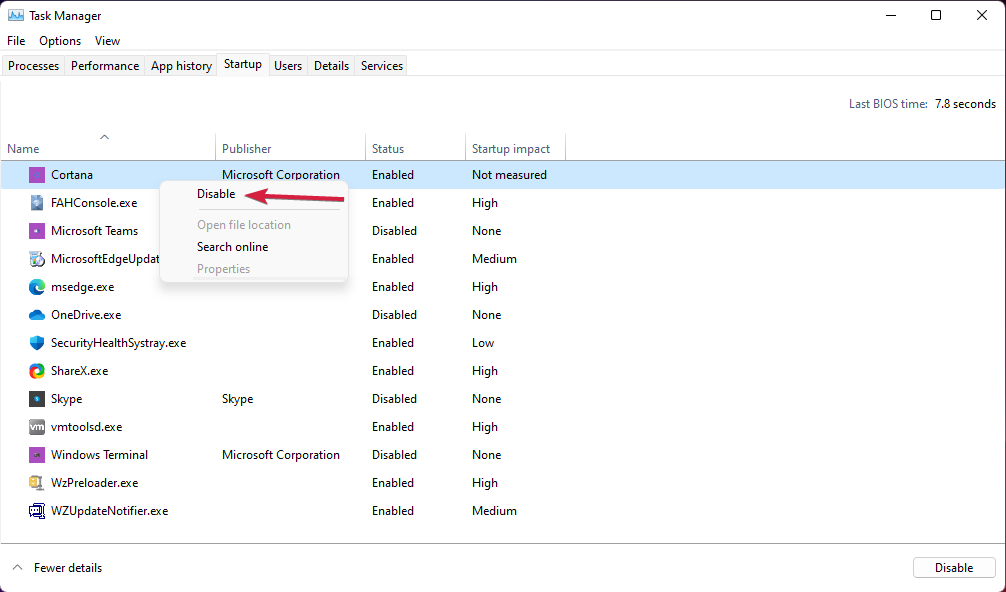Image resolution: width=1006 pixels, height=592 pixels.
Task: Switch to the Performance tab
Action: click(x=105, y=65)
